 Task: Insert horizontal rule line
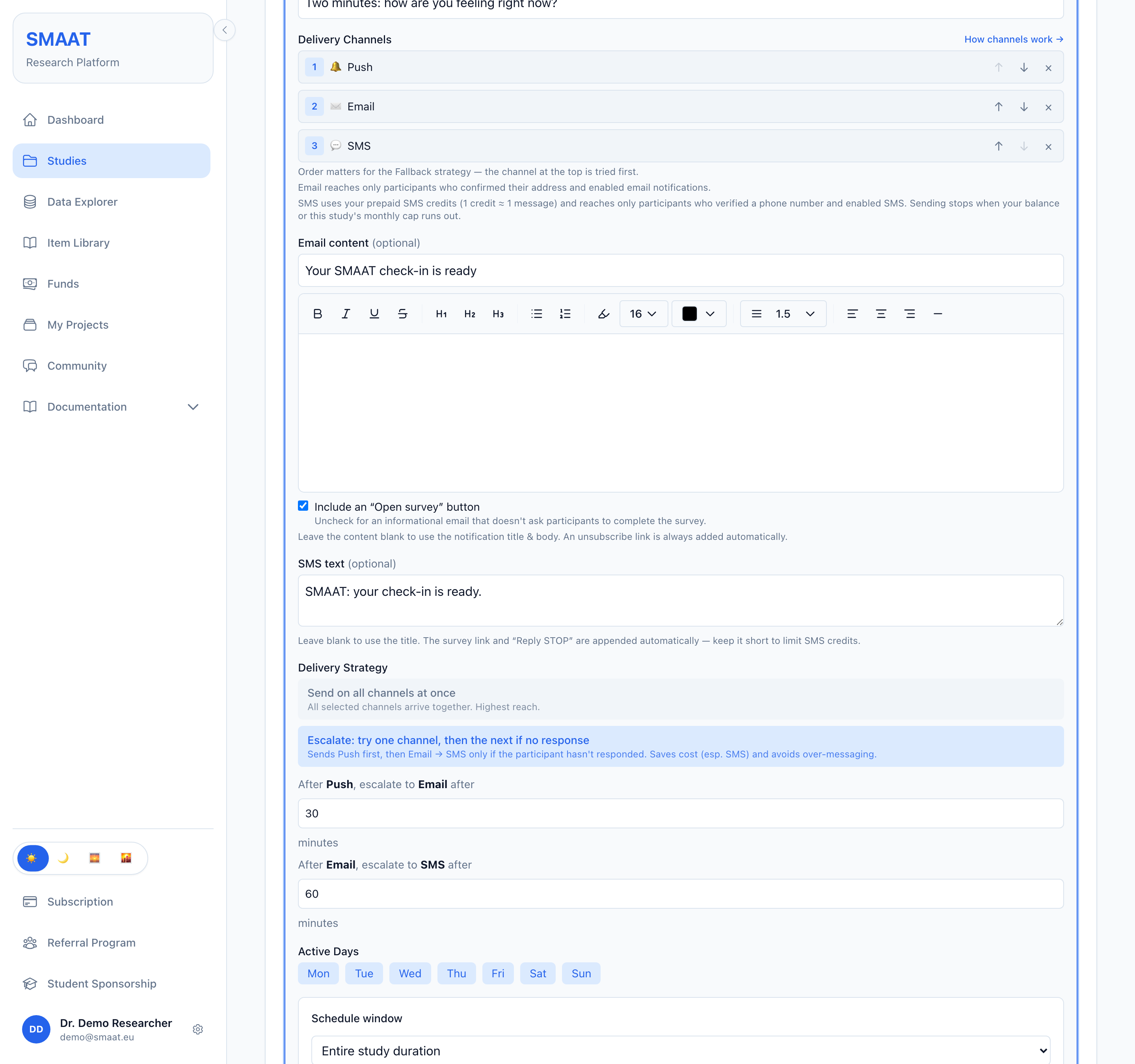tap(938, 314)
